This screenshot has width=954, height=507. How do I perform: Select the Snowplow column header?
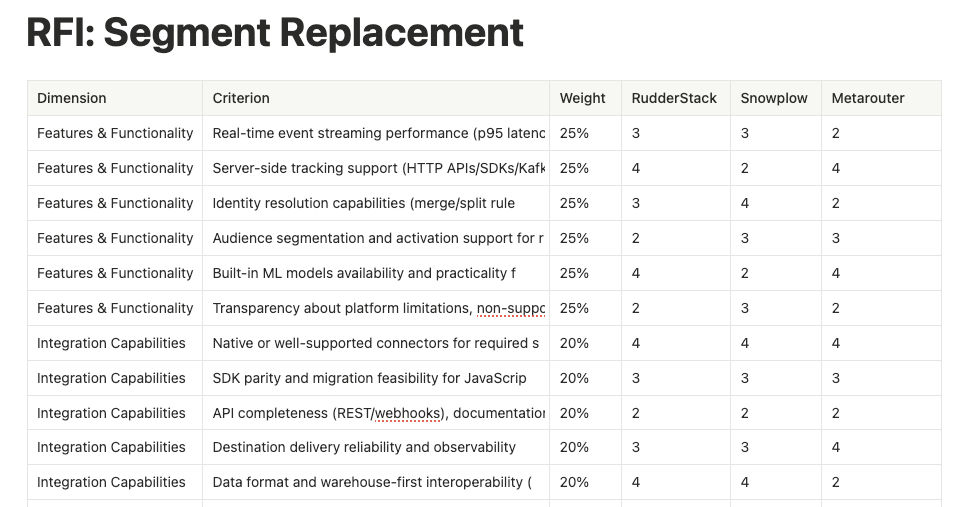774,98
